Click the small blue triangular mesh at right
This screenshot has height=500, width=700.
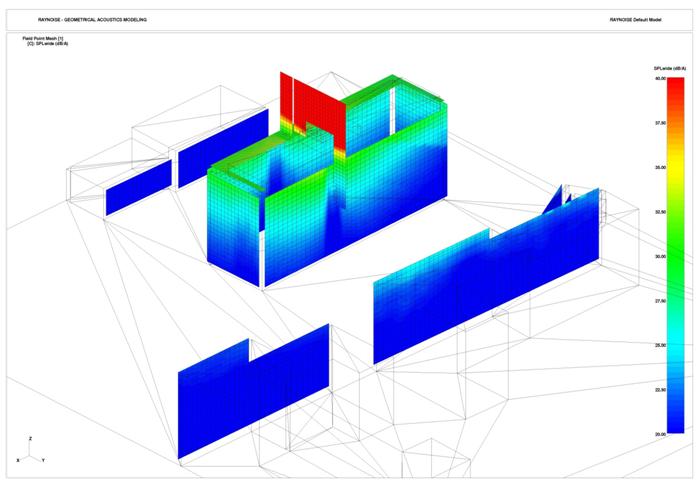(555, 200)
